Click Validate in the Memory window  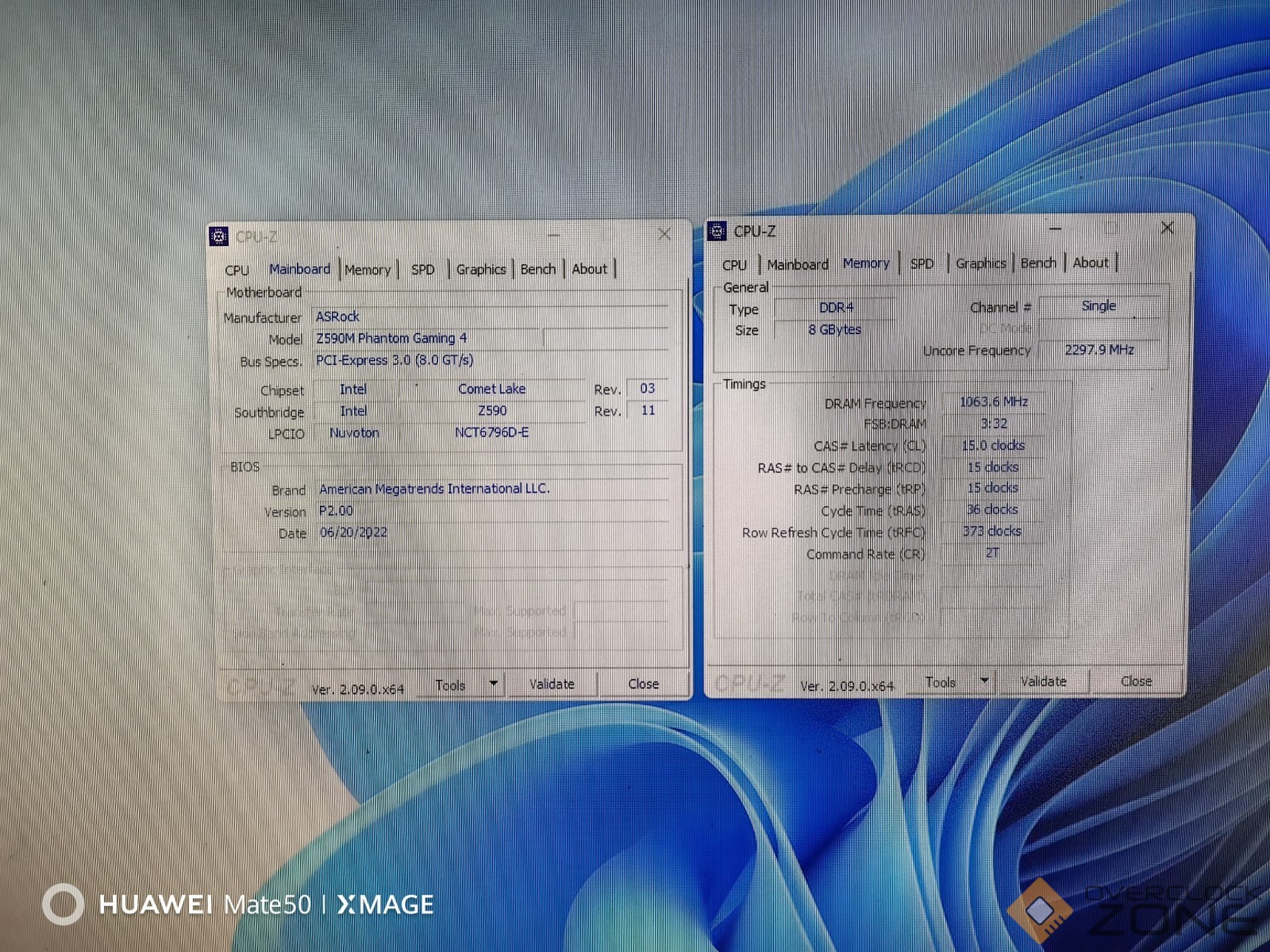1043,681
